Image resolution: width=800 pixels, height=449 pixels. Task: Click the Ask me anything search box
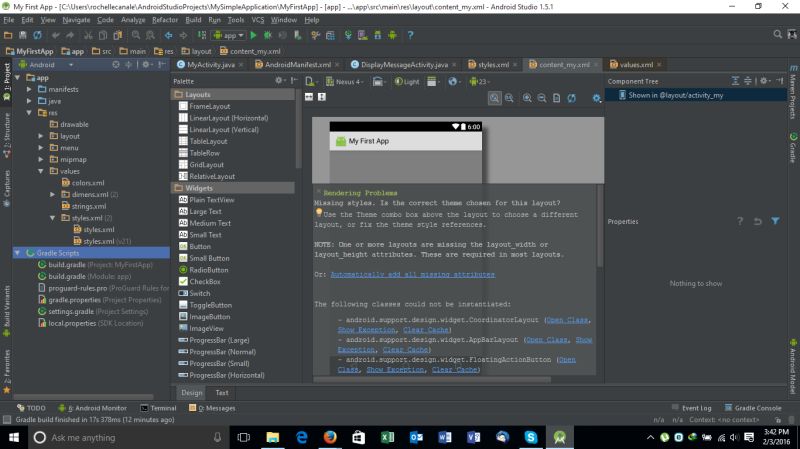pos(128,437)
